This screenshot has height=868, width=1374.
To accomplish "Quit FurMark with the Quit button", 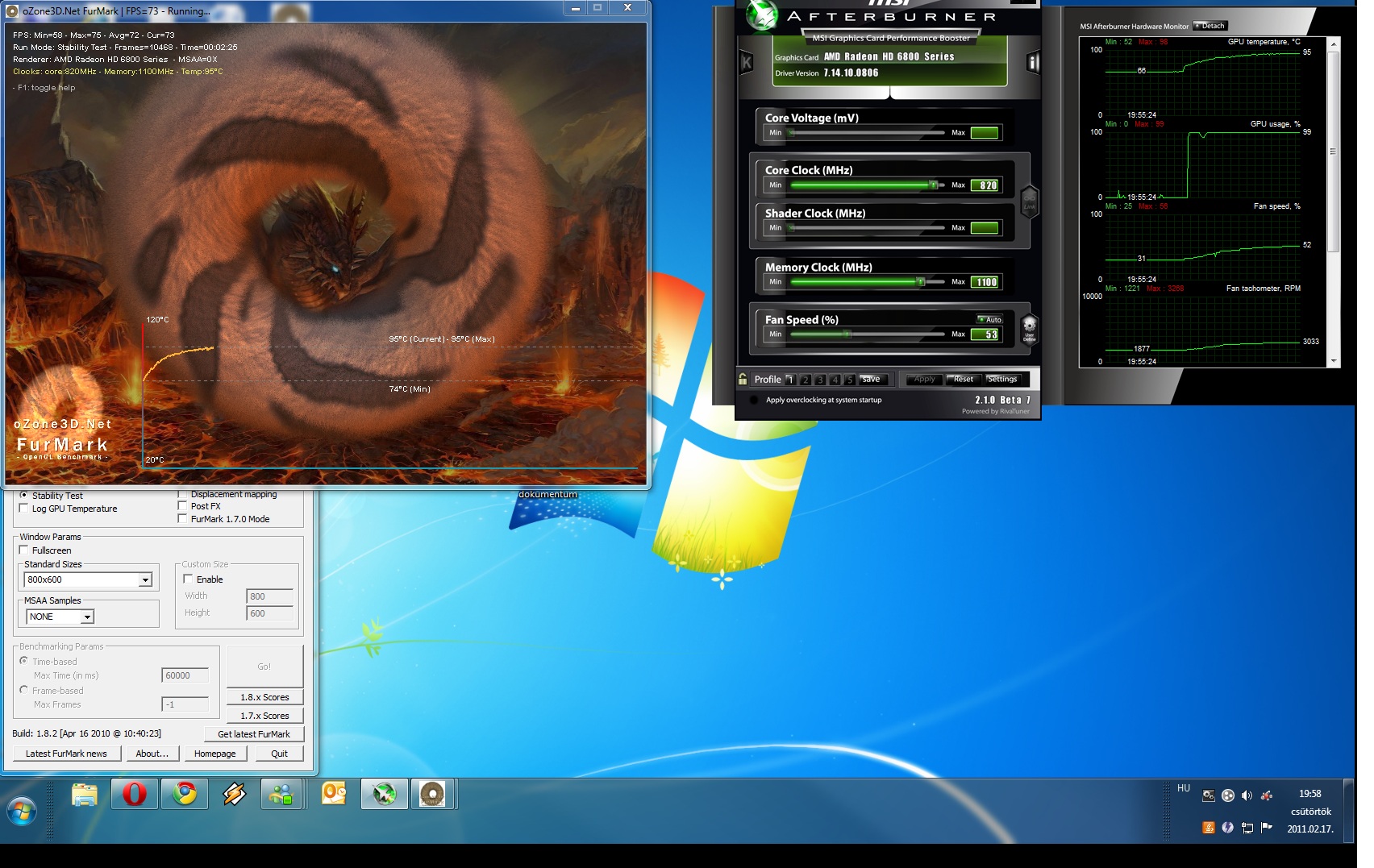I will [279, 754].
